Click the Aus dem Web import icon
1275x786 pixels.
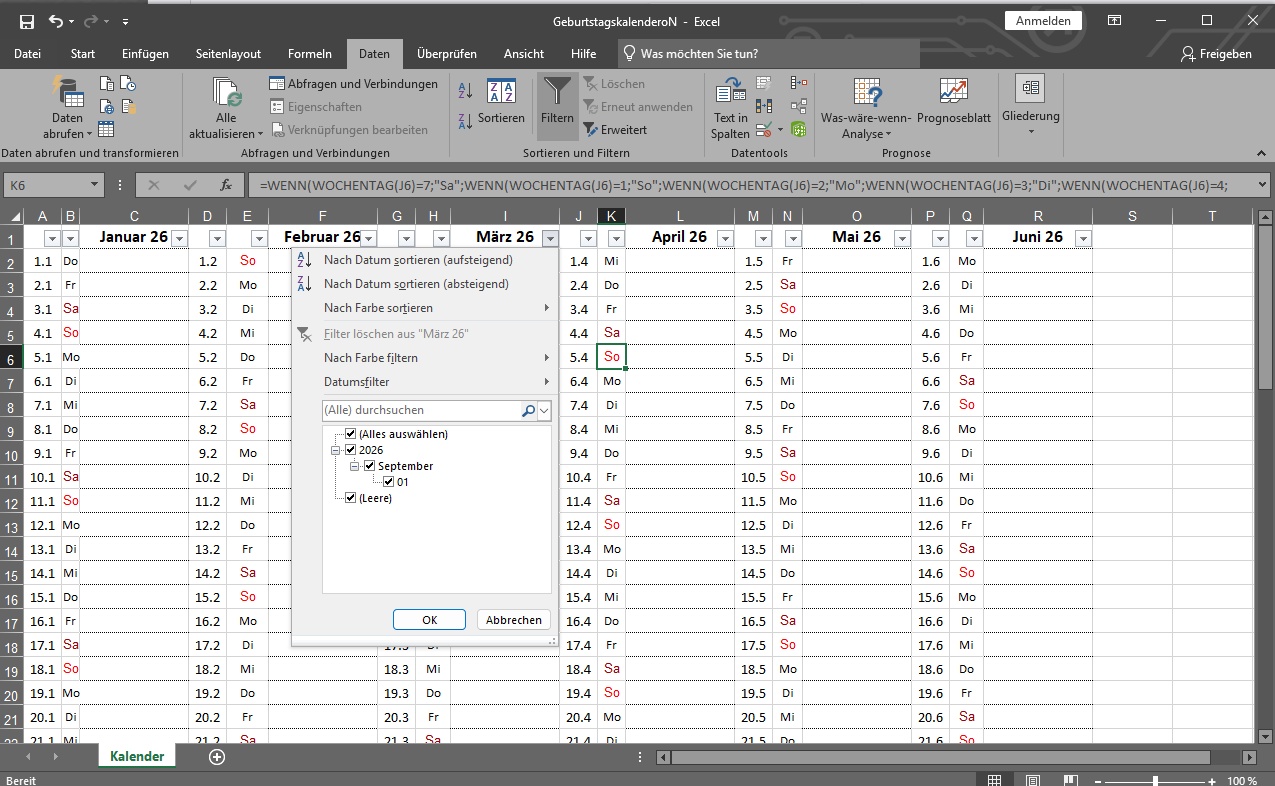coord(107,107)
